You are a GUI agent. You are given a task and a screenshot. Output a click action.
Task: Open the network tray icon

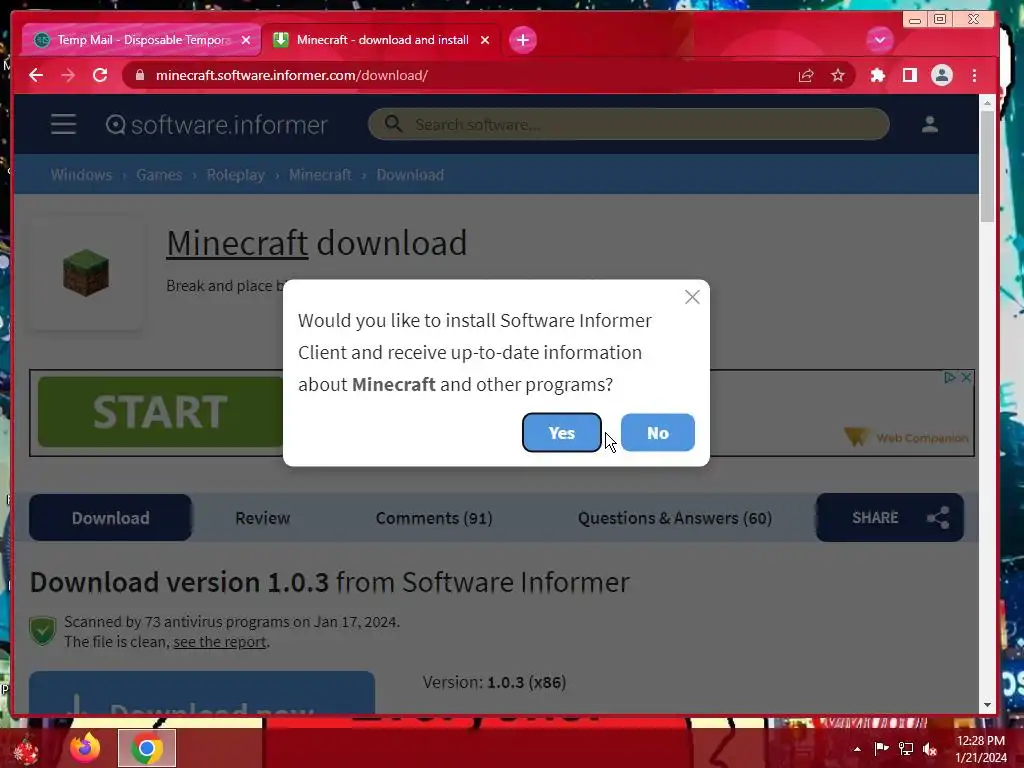pos(906,748)
